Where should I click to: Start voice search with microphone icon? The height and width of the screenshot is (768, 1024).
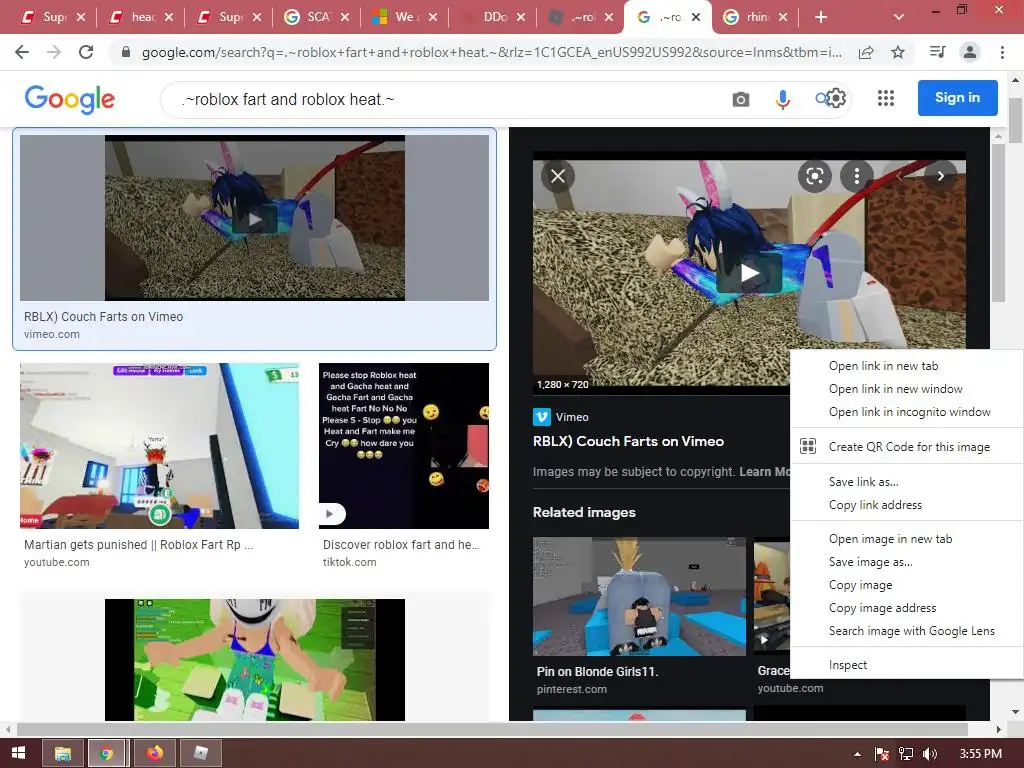pos(782,99)
